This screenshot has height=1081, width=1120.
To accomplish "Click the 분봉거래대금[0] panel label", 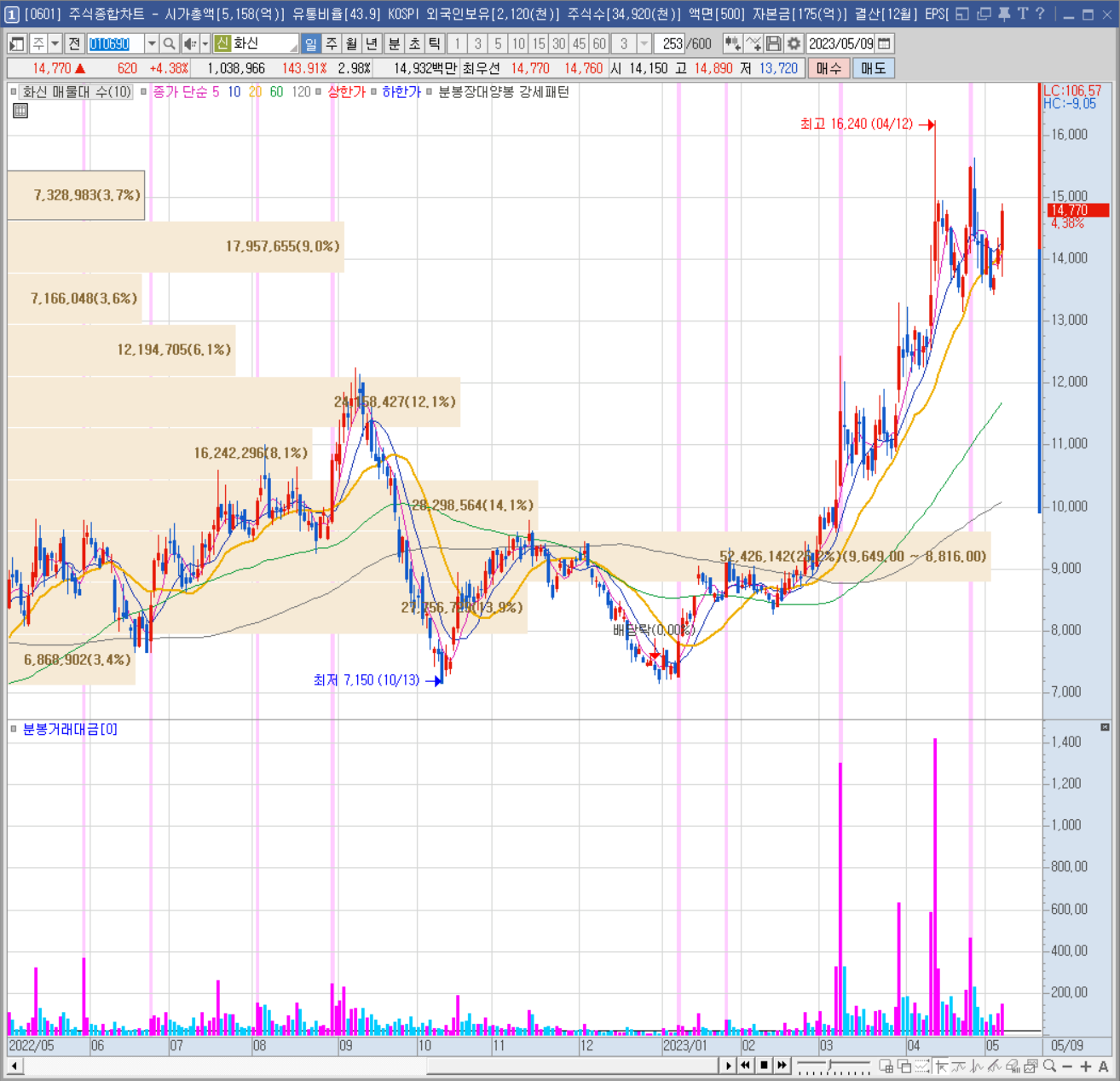I will [x=70, y=729].
